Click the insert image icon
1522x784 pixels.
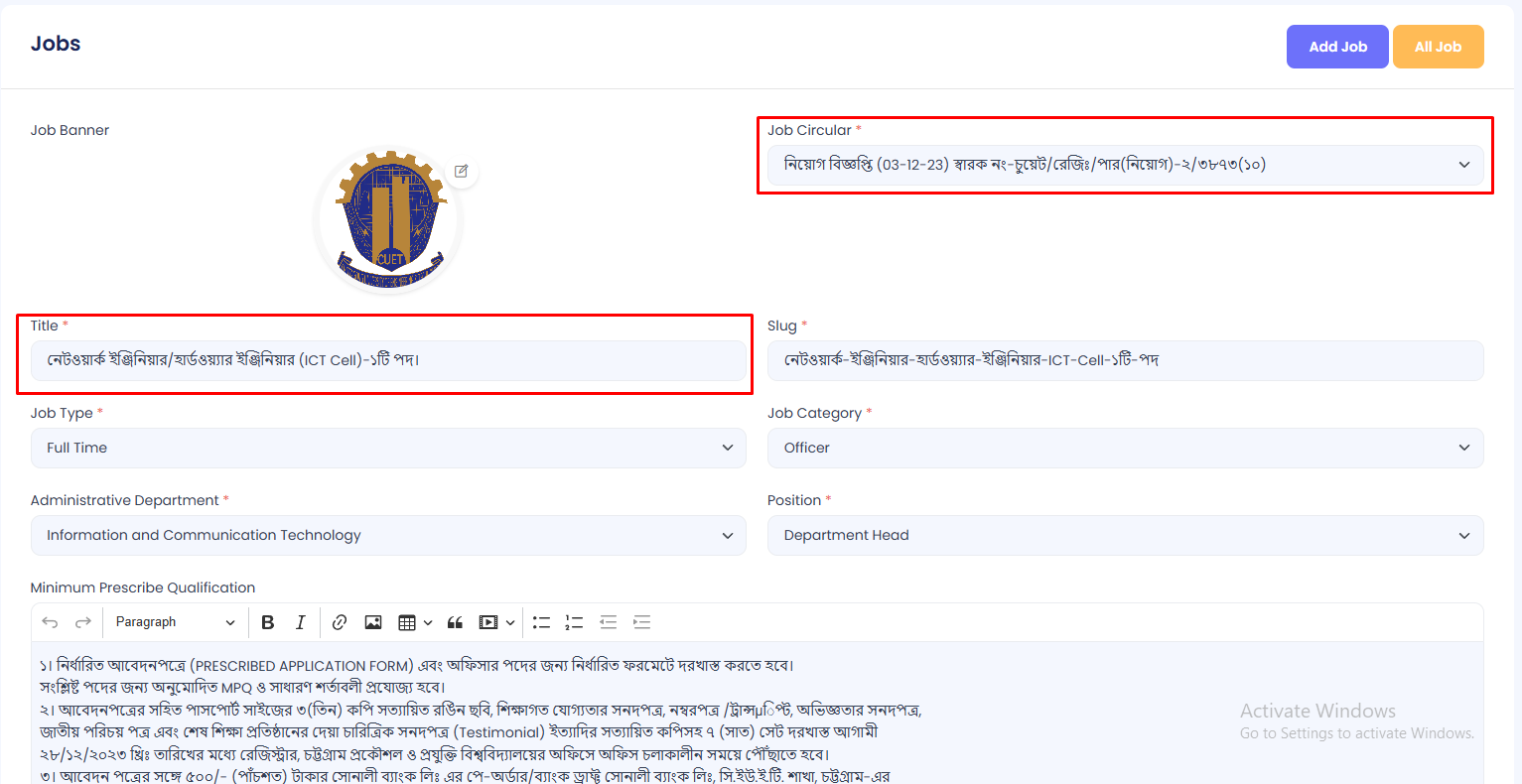373,622
